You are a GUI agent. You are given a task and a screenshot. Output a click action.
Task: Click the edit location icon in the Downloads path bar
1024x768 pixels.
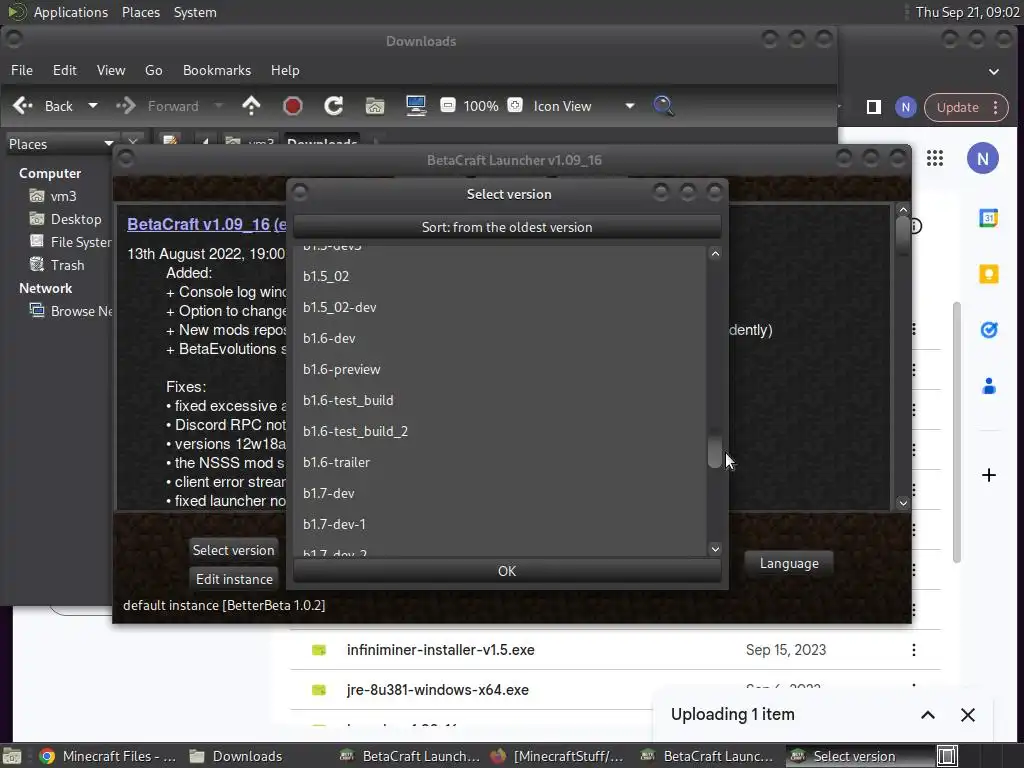click(170, 141)
